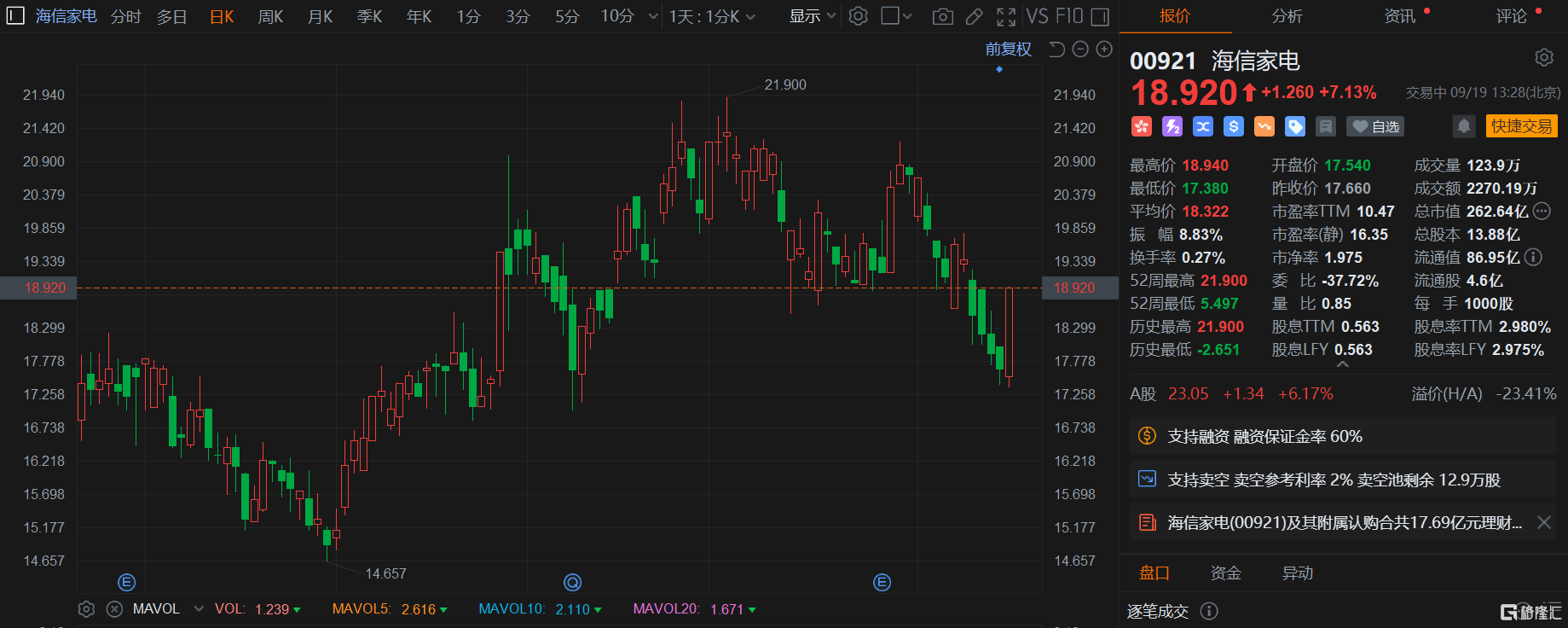Open the 评论 comments tab
Viewport: 1568px width, 628px height.
pos(1512,16)
